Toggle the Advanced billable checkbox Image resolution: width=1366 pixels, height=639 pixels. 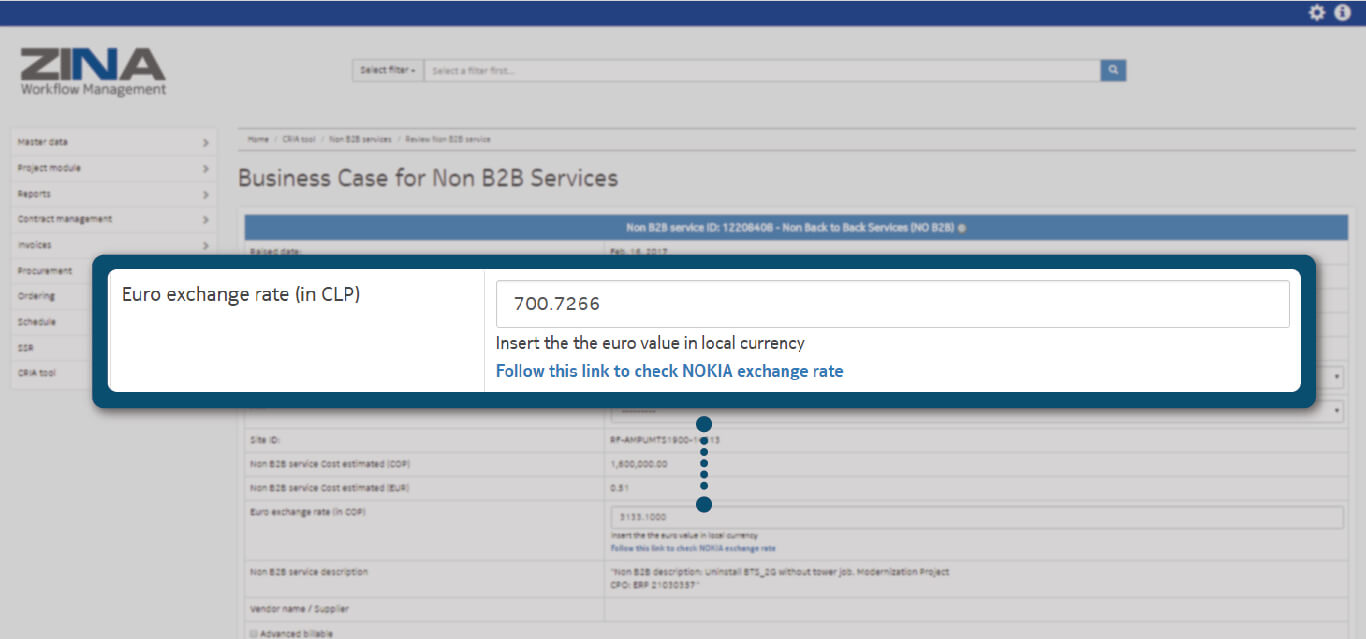pos(252,633)
